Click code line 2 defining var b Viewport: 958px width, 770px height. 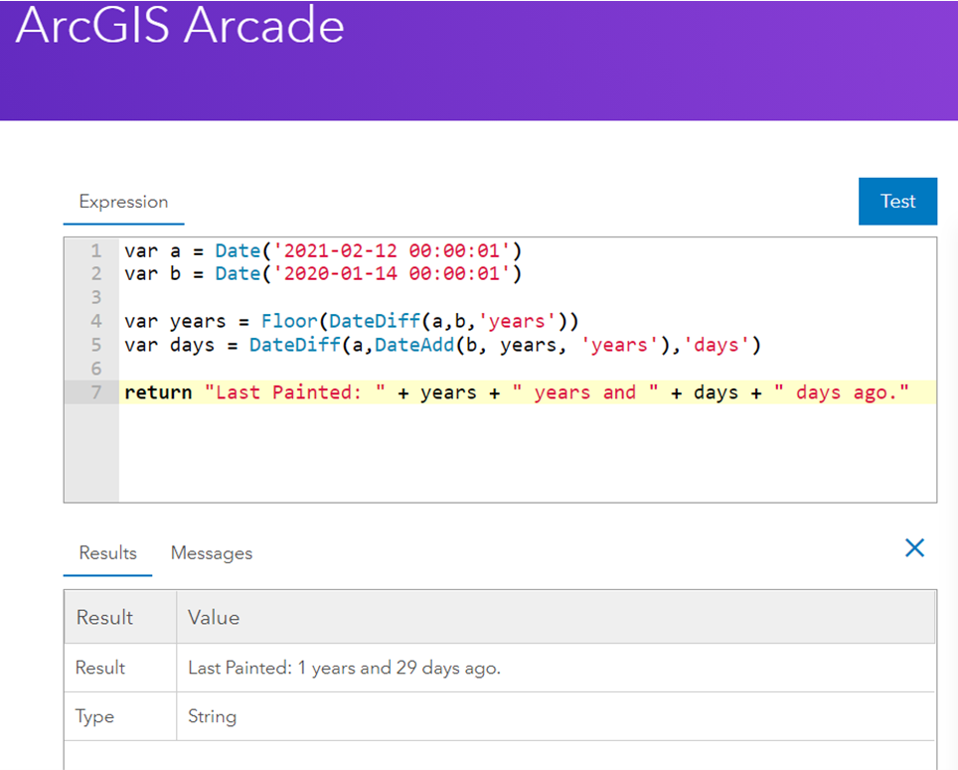point(323,274)
